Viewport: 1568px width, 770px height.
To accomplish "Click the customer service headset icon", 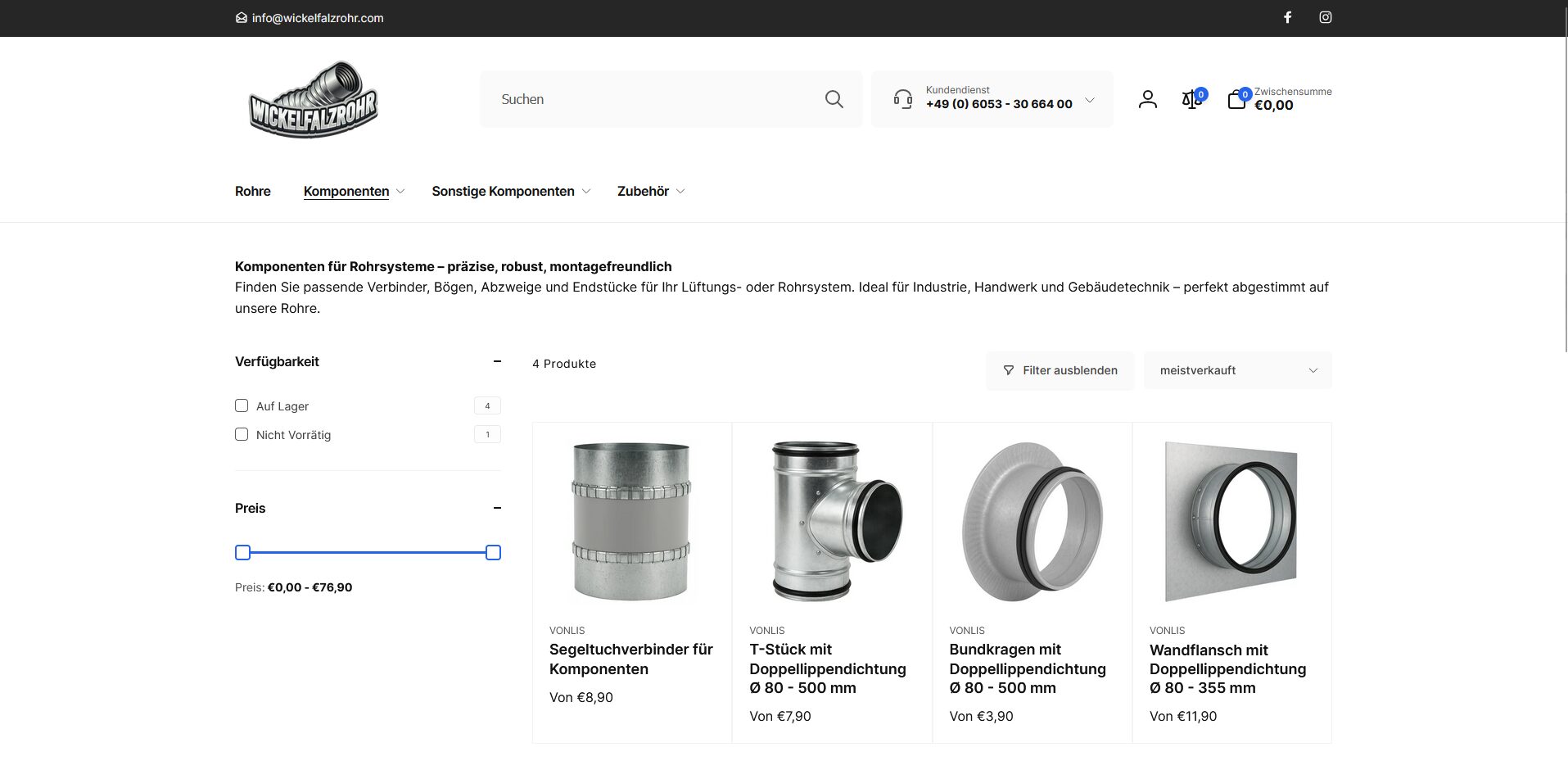I will (902, 99).
